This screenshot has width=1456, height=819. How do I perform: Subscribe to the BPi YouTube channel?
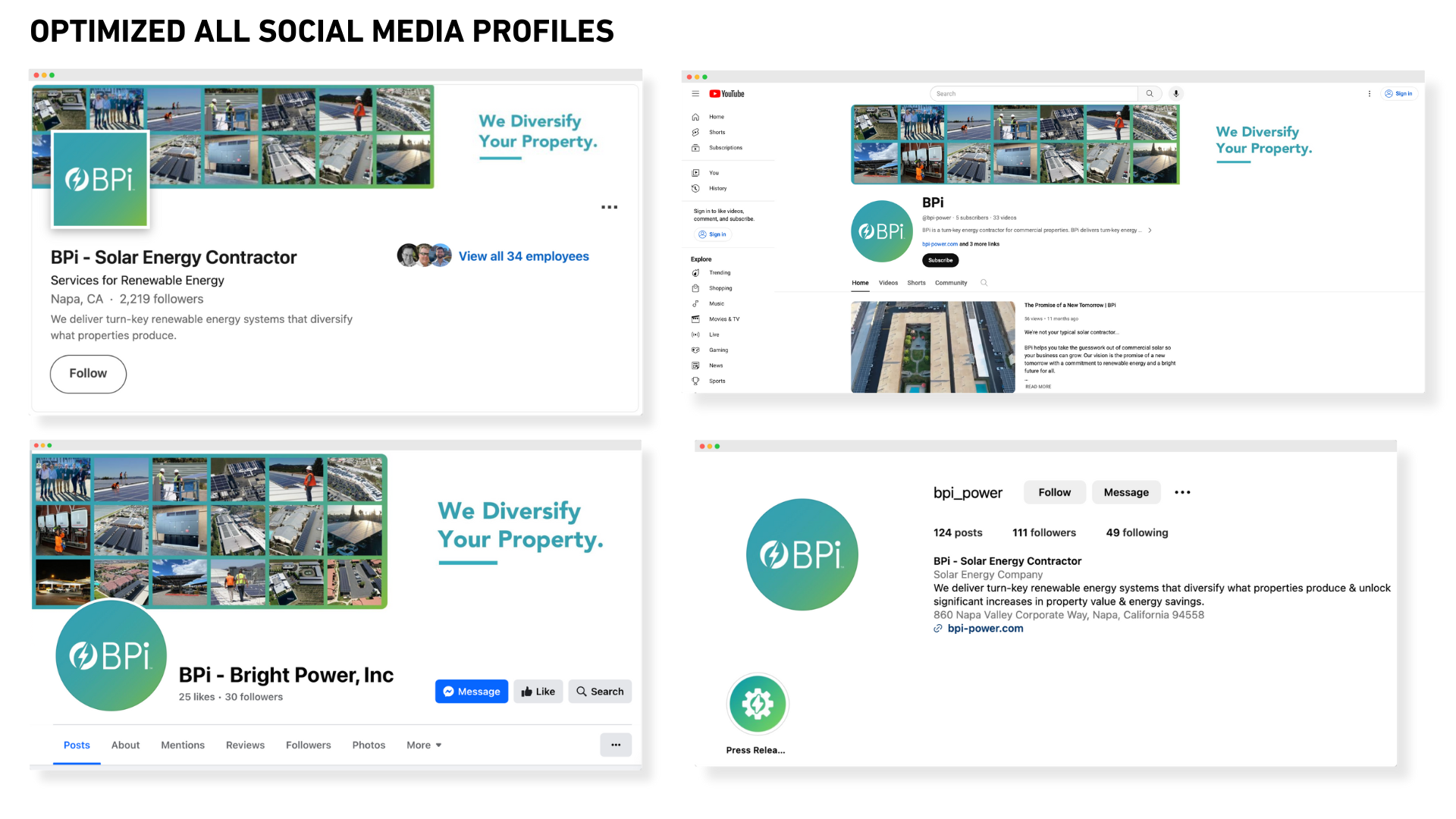pyautogui.click(x=940, y=260)
